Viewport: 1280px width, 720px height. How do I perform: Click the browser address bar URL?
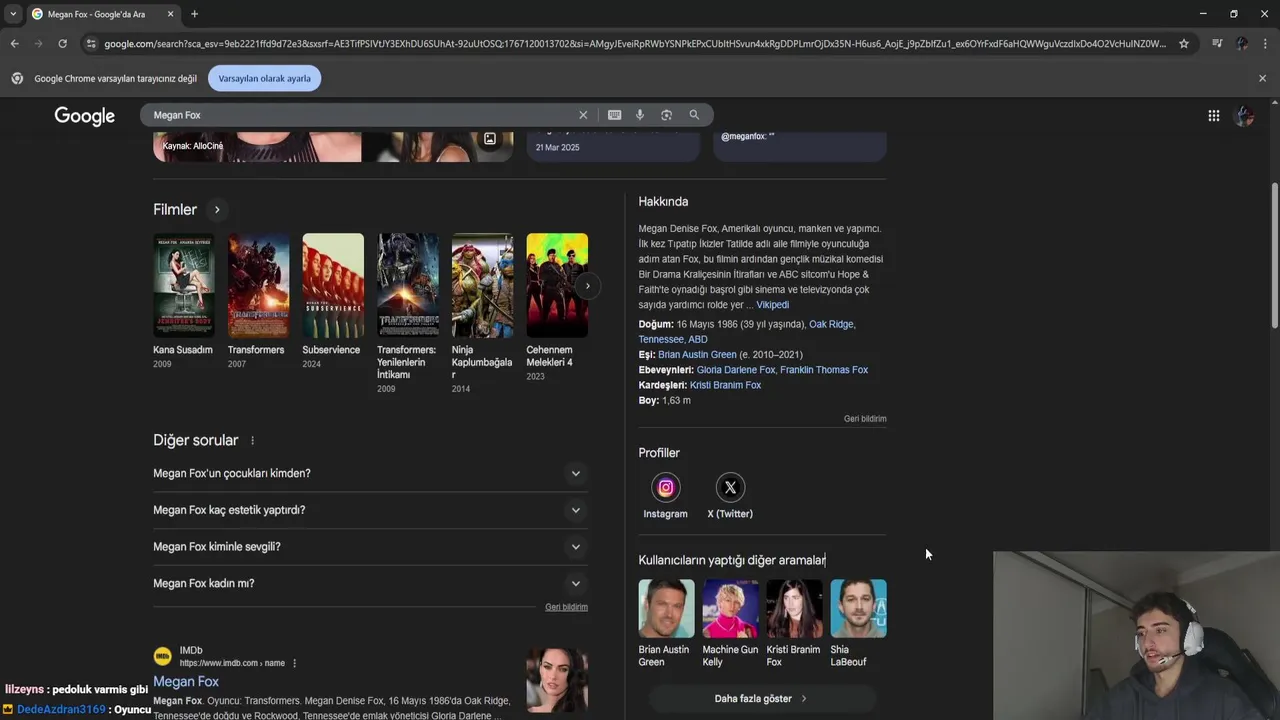pyautogui.click(x=635, y=44)
